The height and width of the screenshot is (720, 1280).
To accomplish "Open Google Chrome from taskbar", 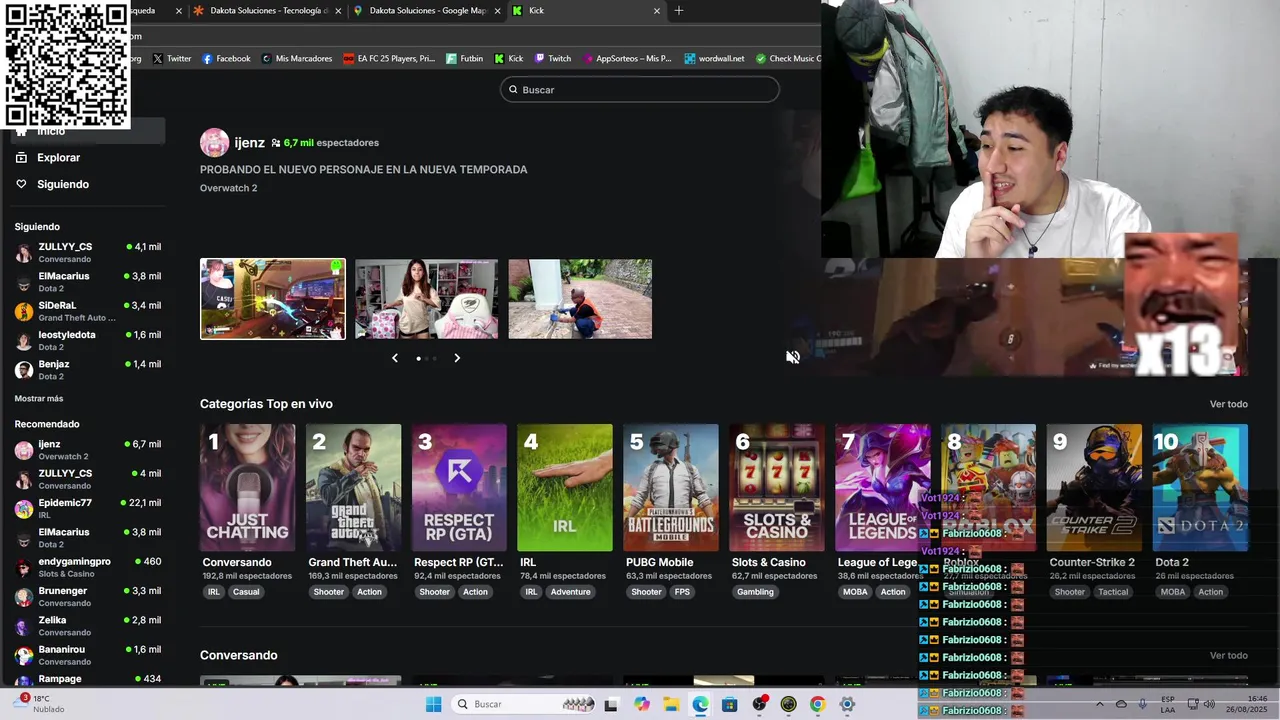I will [x=818, y=704].
